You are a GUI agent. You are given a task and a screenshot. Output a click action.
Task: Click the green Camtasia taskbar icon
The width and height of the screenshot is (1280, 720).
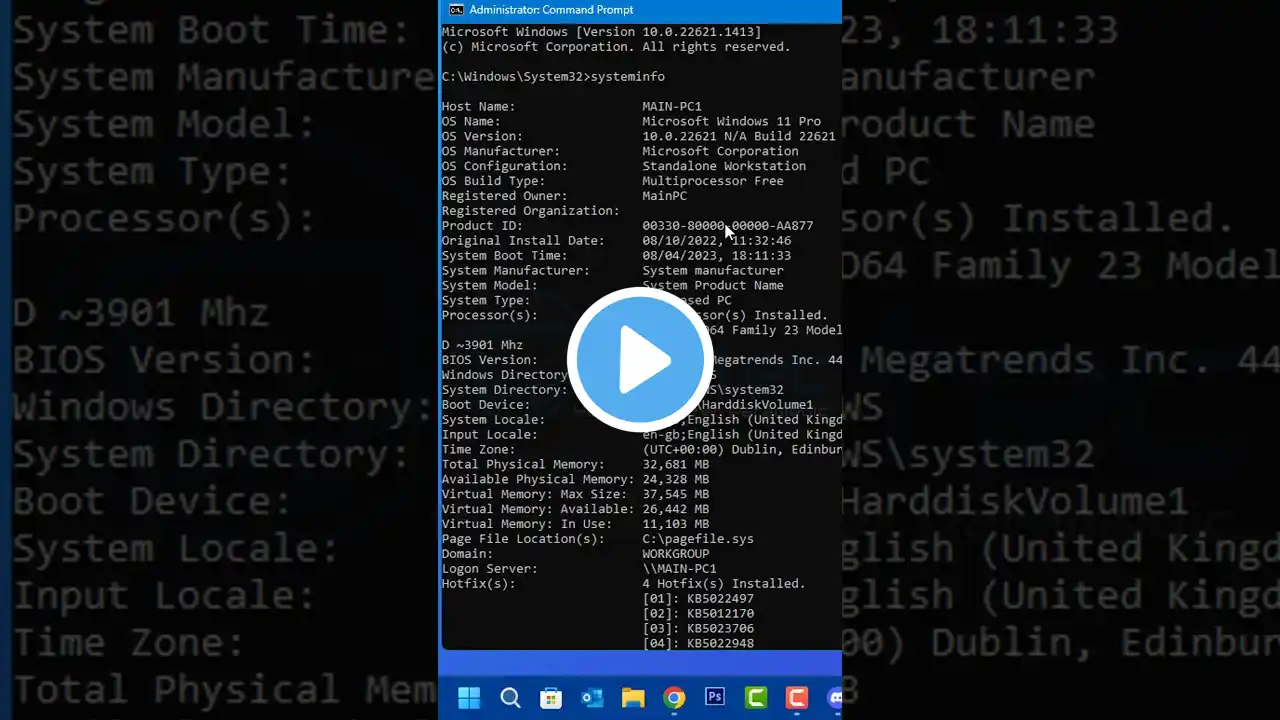click(x=756, y=697)
